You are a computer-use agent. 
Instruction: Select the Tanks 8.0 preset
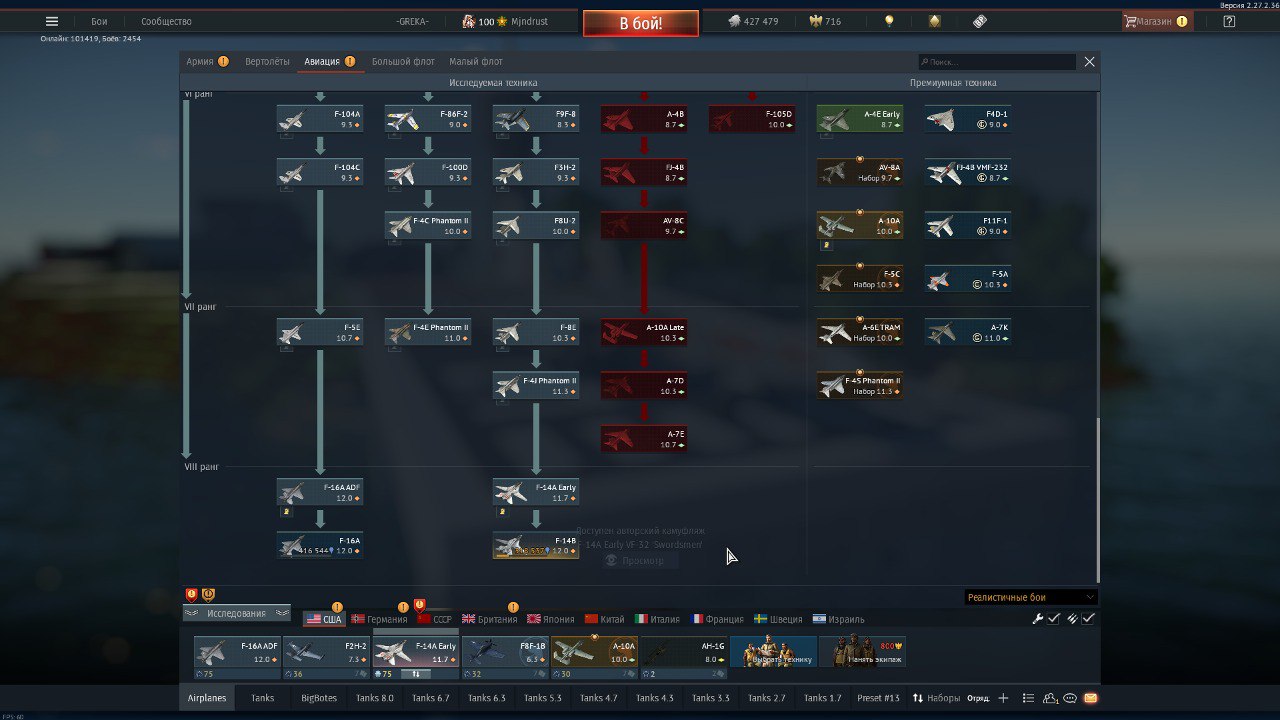[x=374, y=698]
